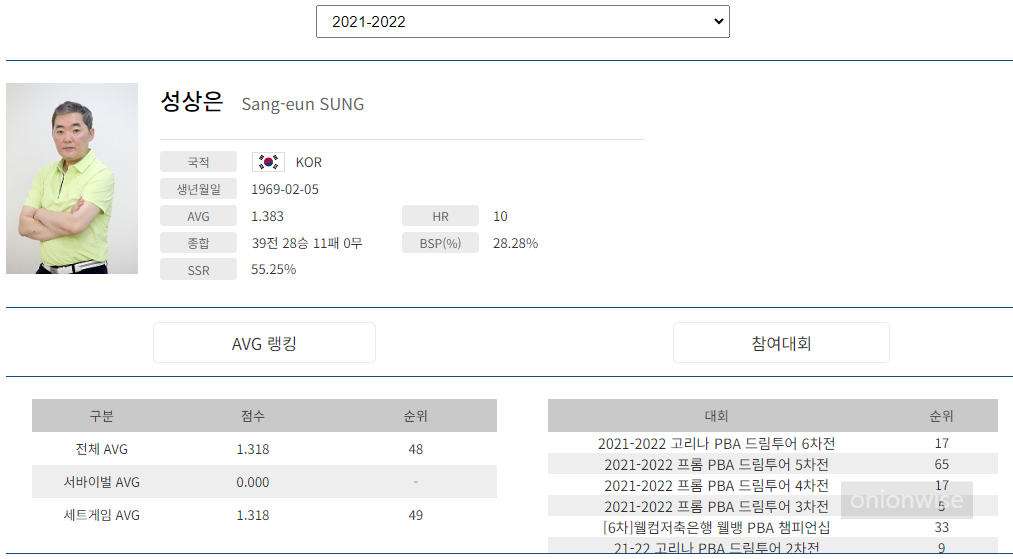
Task: Select rank 65 for 5차전
Action: coord(941,464)
